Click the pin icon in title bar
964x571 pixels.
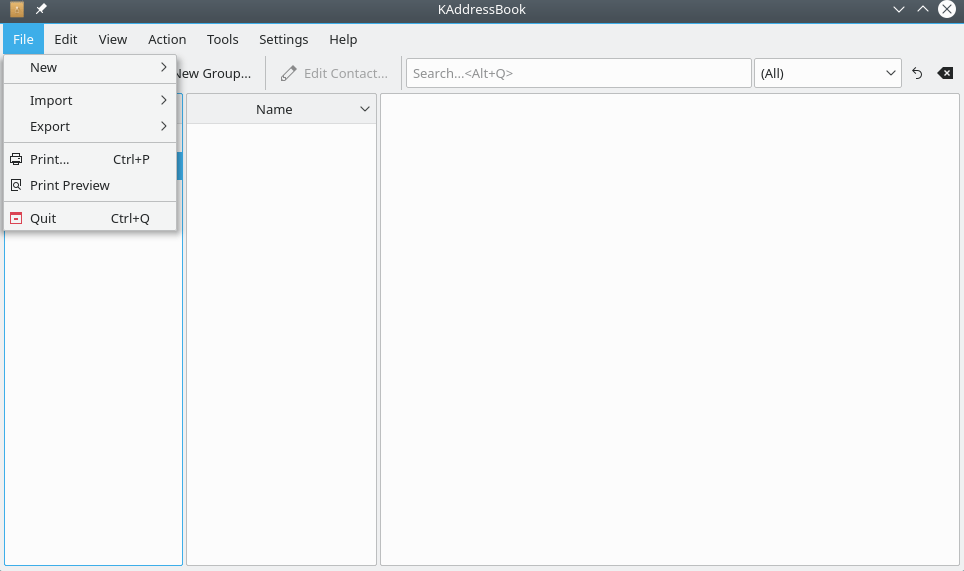[41, 9]
